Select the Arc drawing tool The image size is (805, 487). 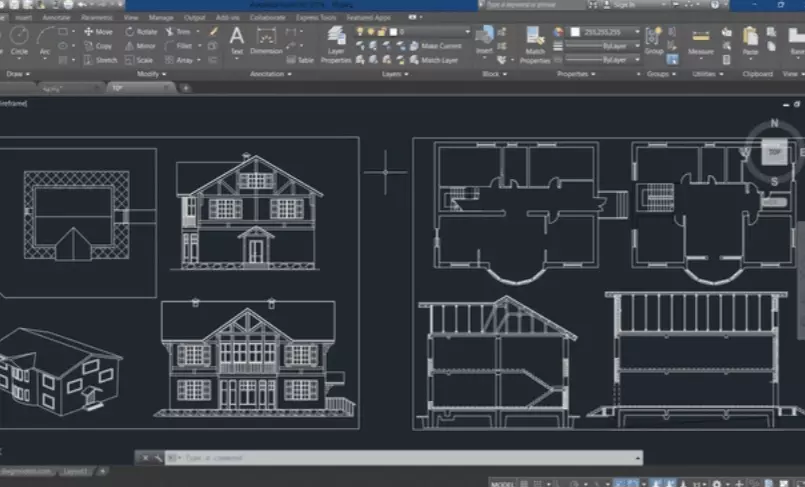[x=45, y=41]
